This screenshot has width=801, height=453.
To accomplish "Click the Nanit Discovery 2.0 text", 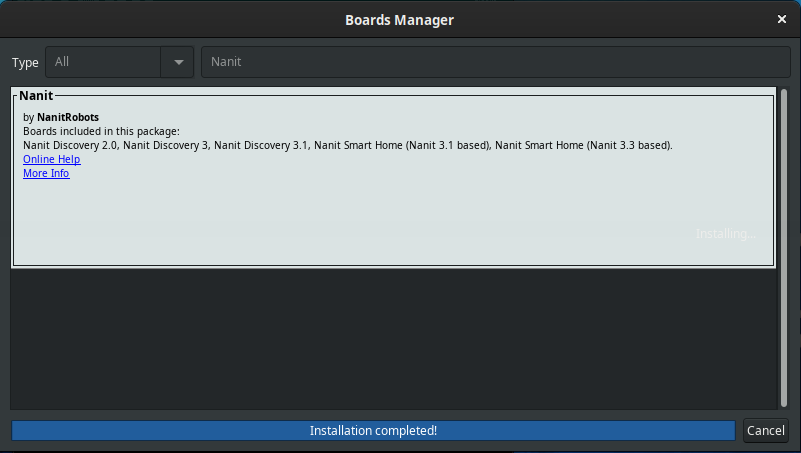I will (x=70, y=146).
